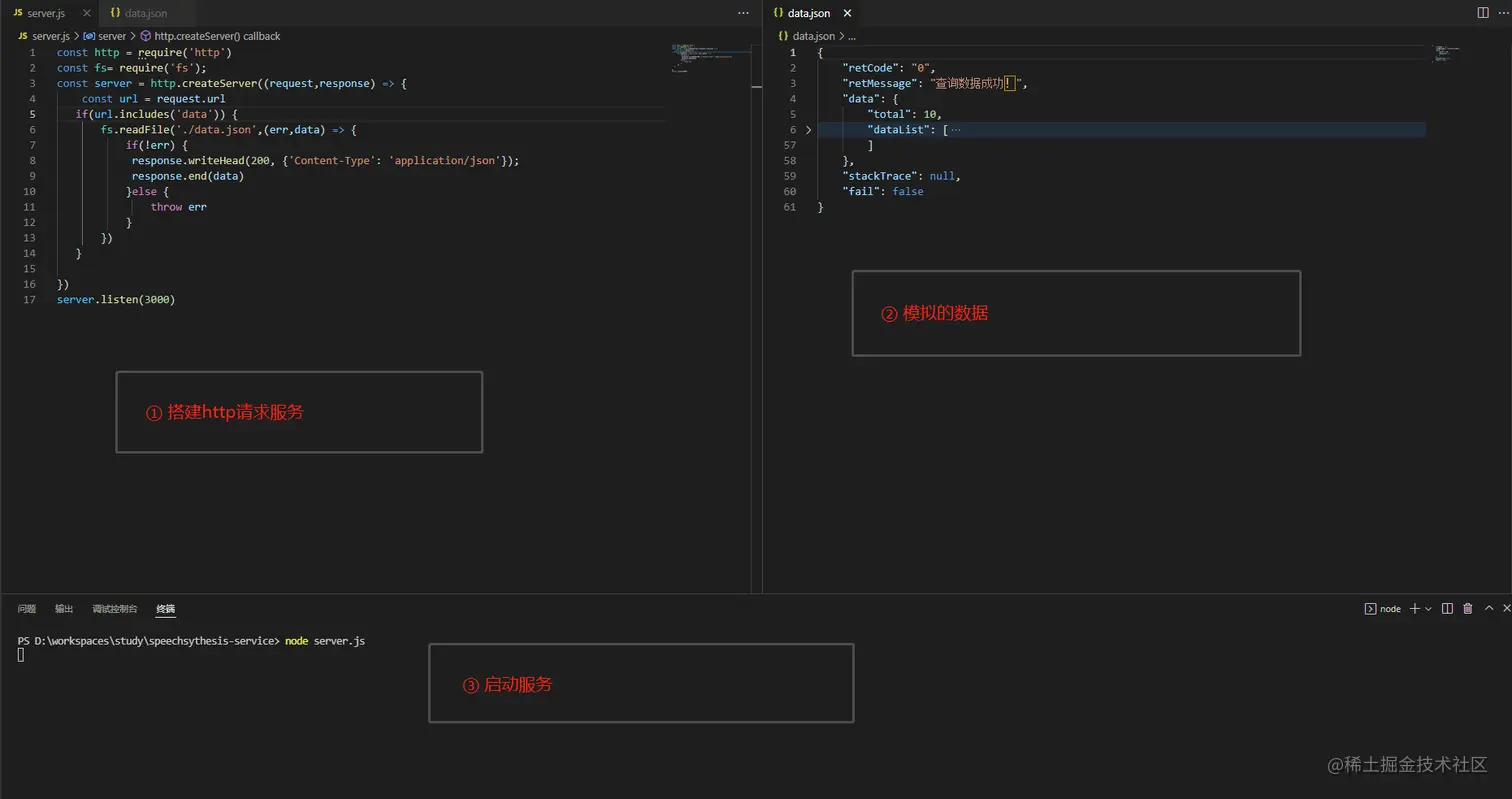The image size is (1512, 799).
Task: Open the 输出 (Output) panel tab
Action: 64,609
